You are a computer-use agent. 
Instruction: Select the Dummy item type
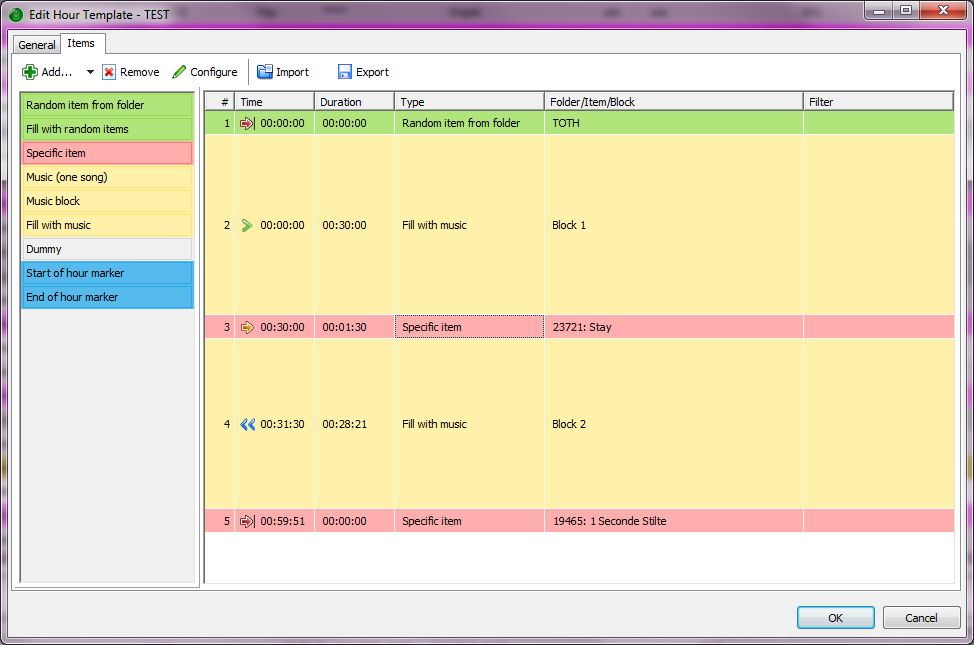[x=107, y=249]
